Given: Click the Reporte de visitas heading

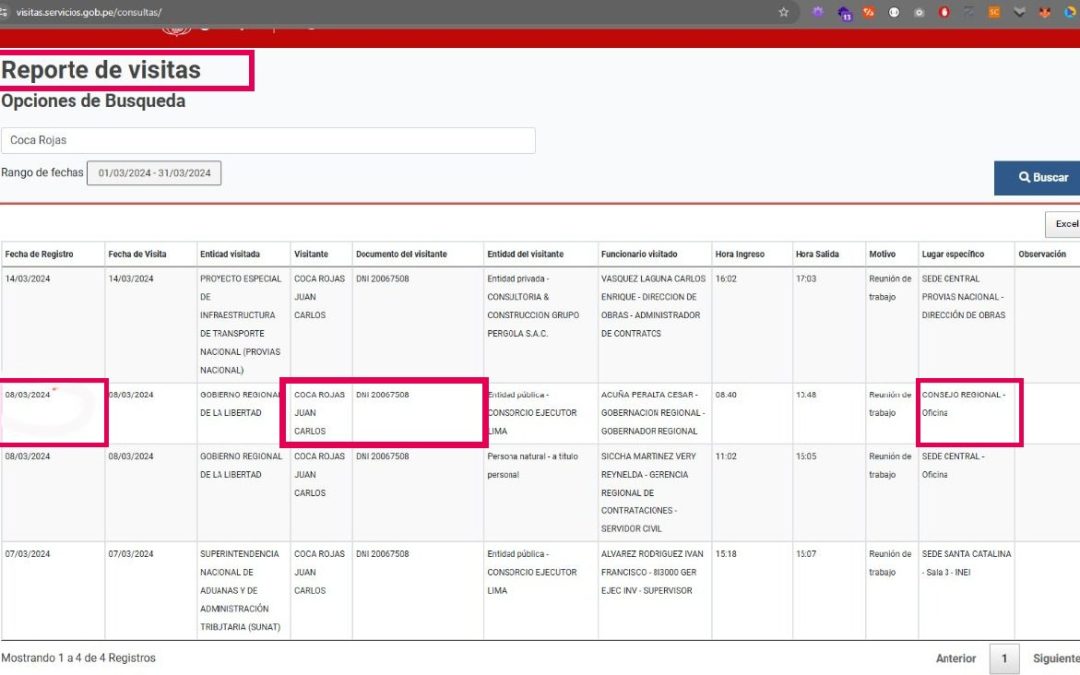Looking at the screenshot, I should point(101,70).
